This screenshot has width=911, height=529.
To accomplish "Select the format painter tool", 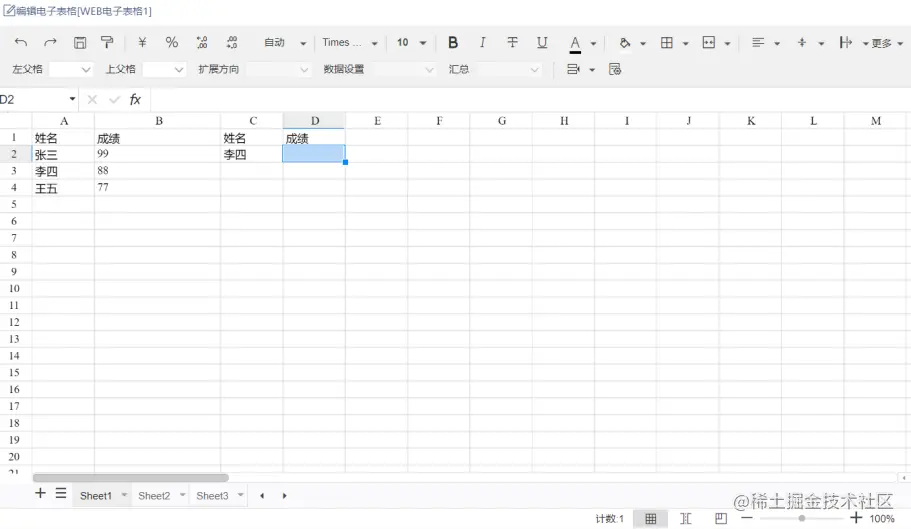I will (x=107, y=42).
